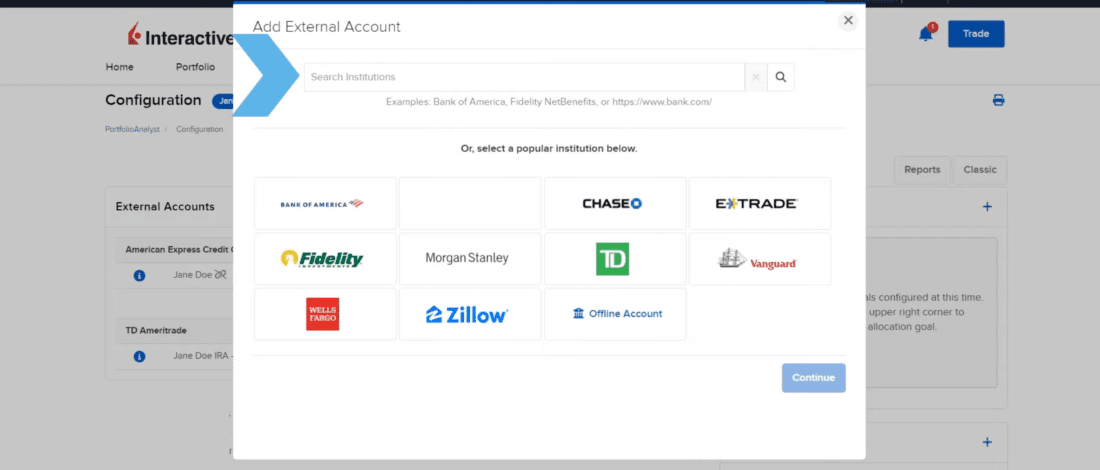Choose the TD bank logo tile
The width and height of the screenshot is (1100, 470).
coord(615,259)
